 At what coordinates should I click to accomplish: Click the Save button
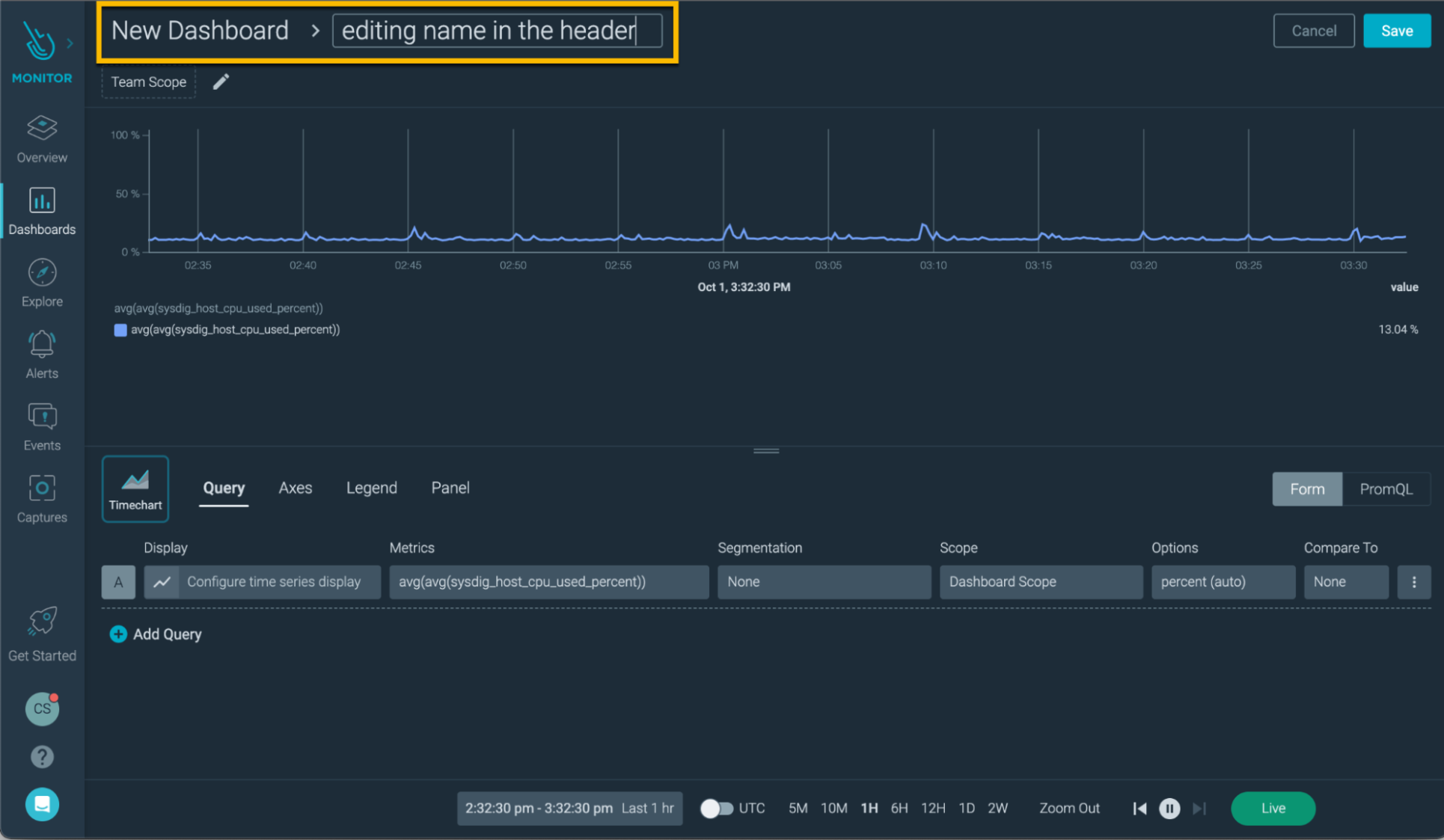coord(1396,31)
